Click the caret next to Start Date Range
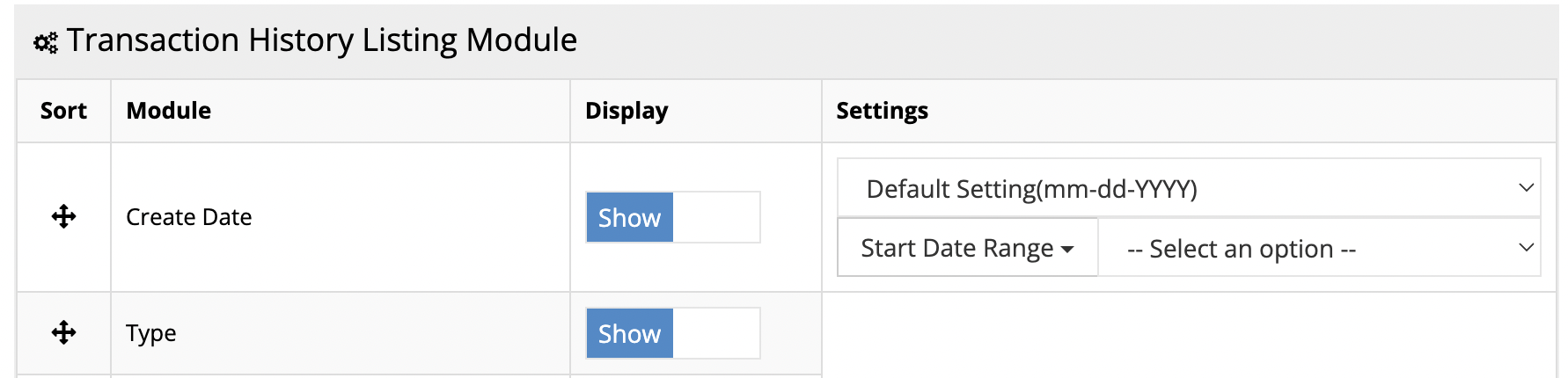 click(1068, 250)
